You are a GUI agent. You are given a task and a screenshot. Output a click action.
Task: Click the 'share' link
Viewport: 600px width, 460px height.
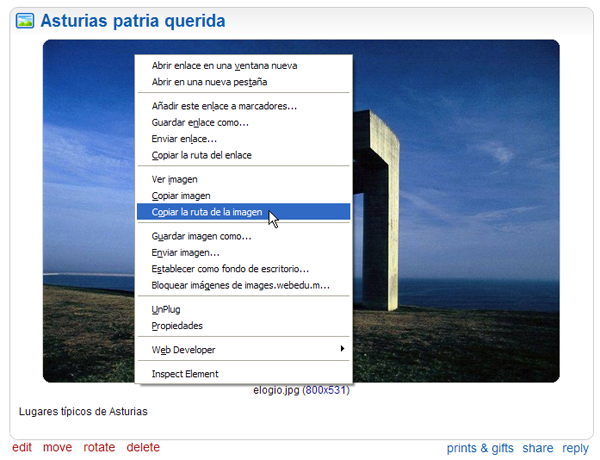(x=537, y=449)
